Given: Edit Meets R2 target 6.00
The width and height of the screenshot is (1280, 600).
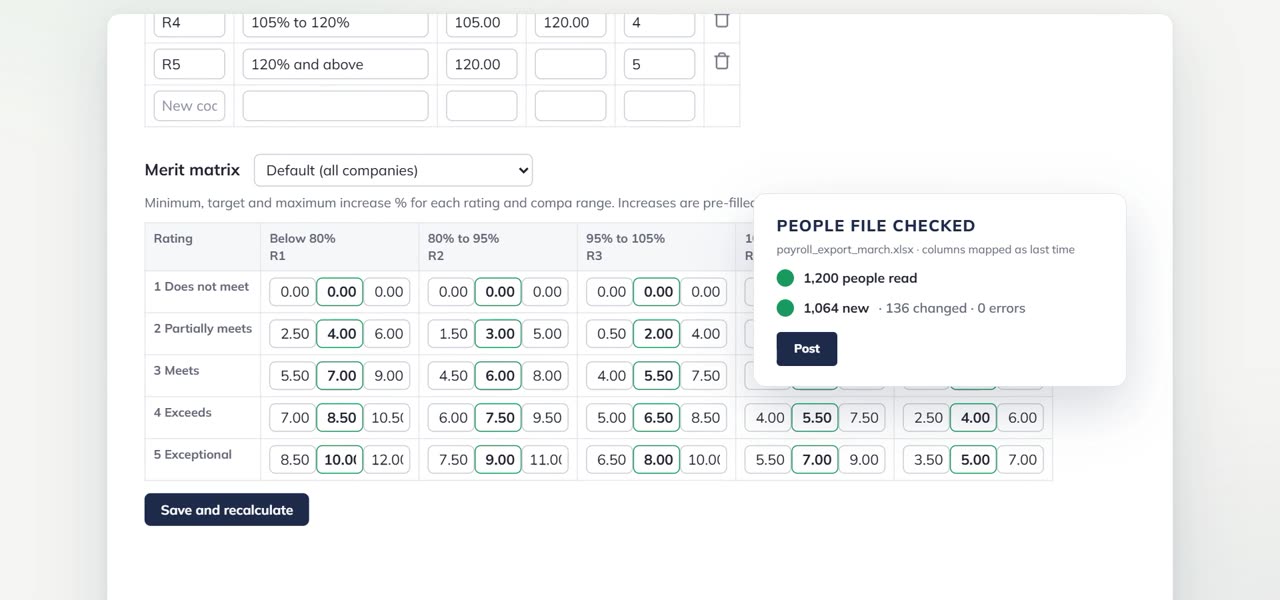Looking at the screenshot, I should click(498, 376).
